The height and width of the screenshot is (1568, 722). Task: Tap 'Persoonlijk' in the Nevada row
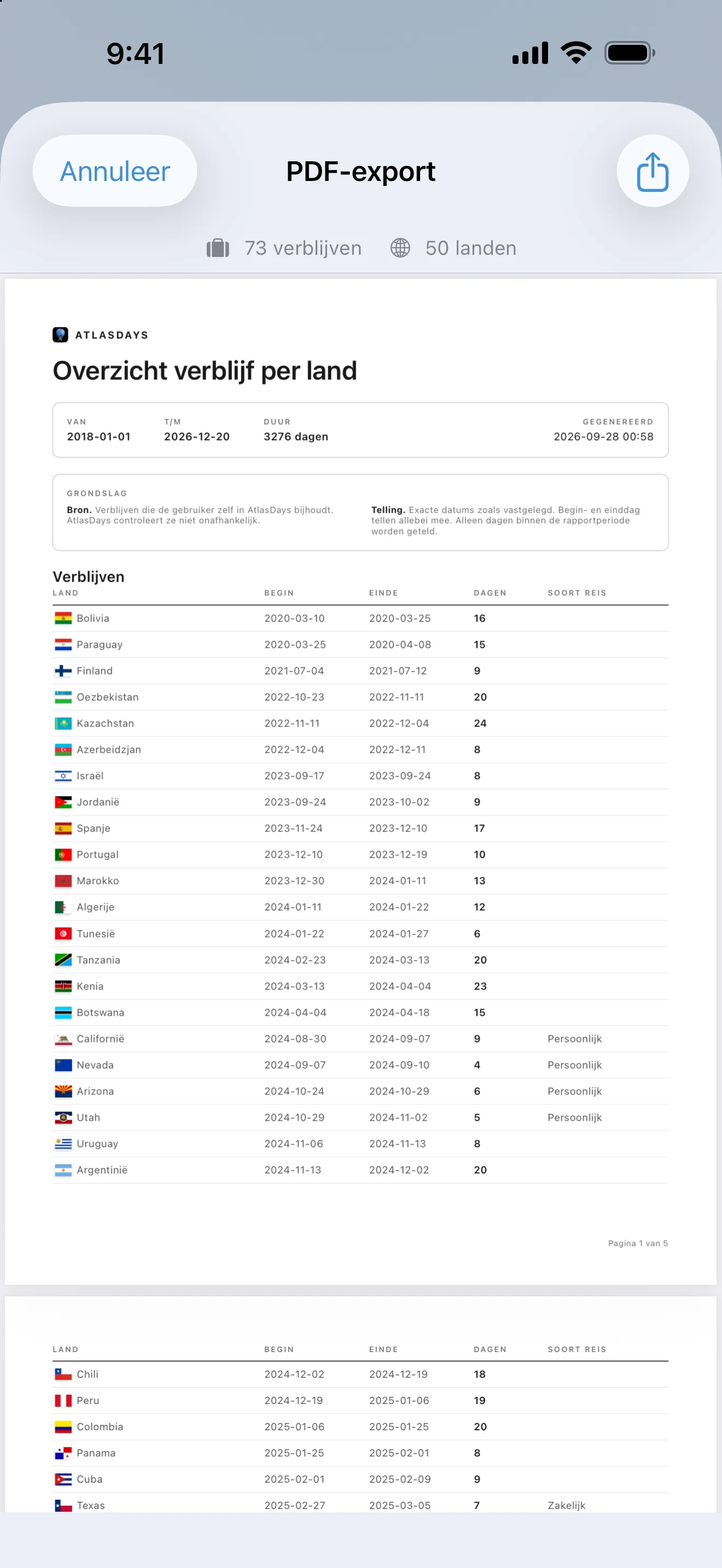[575, 1065]
